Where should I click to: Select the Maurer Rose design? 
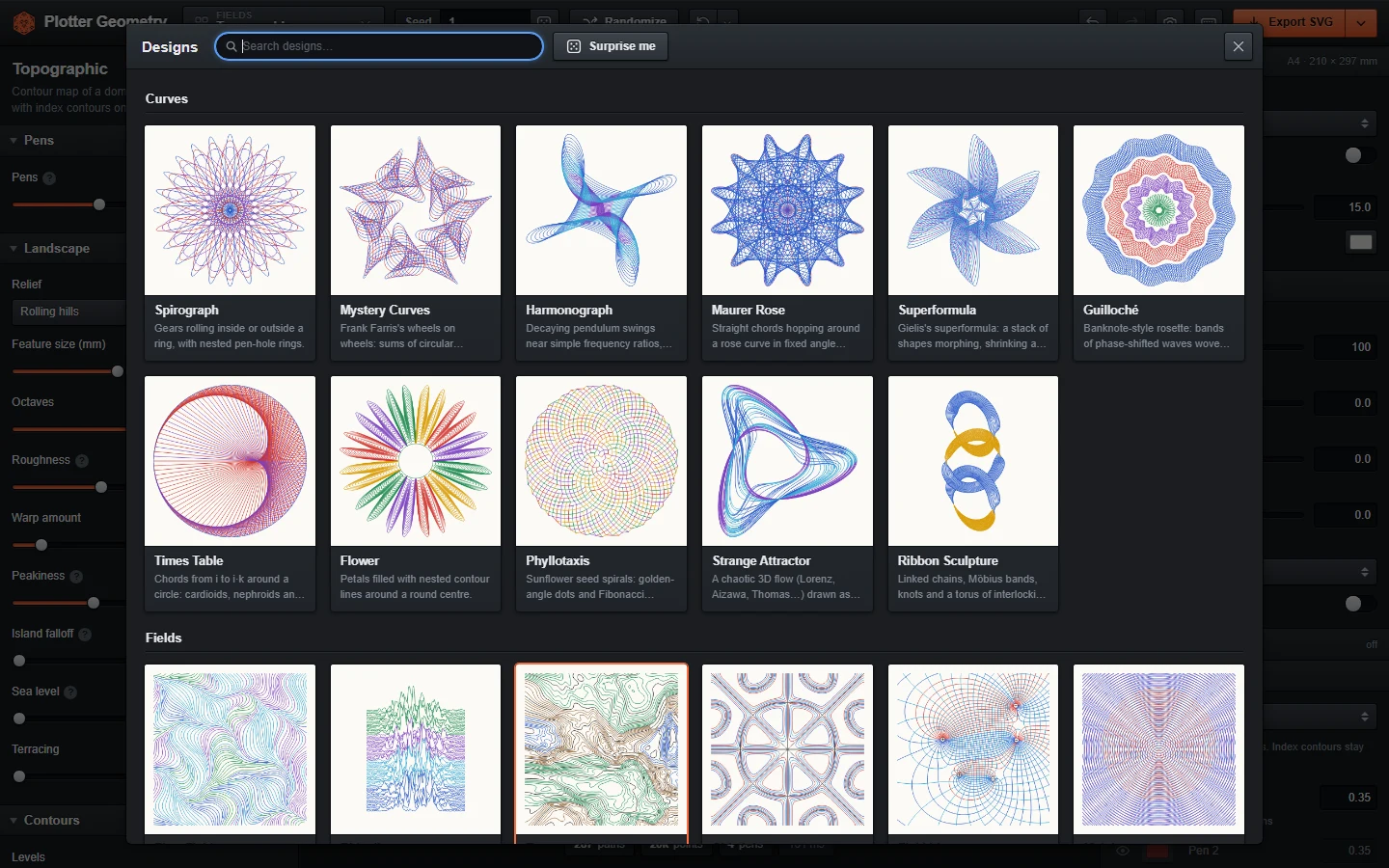tap(787, 243)
